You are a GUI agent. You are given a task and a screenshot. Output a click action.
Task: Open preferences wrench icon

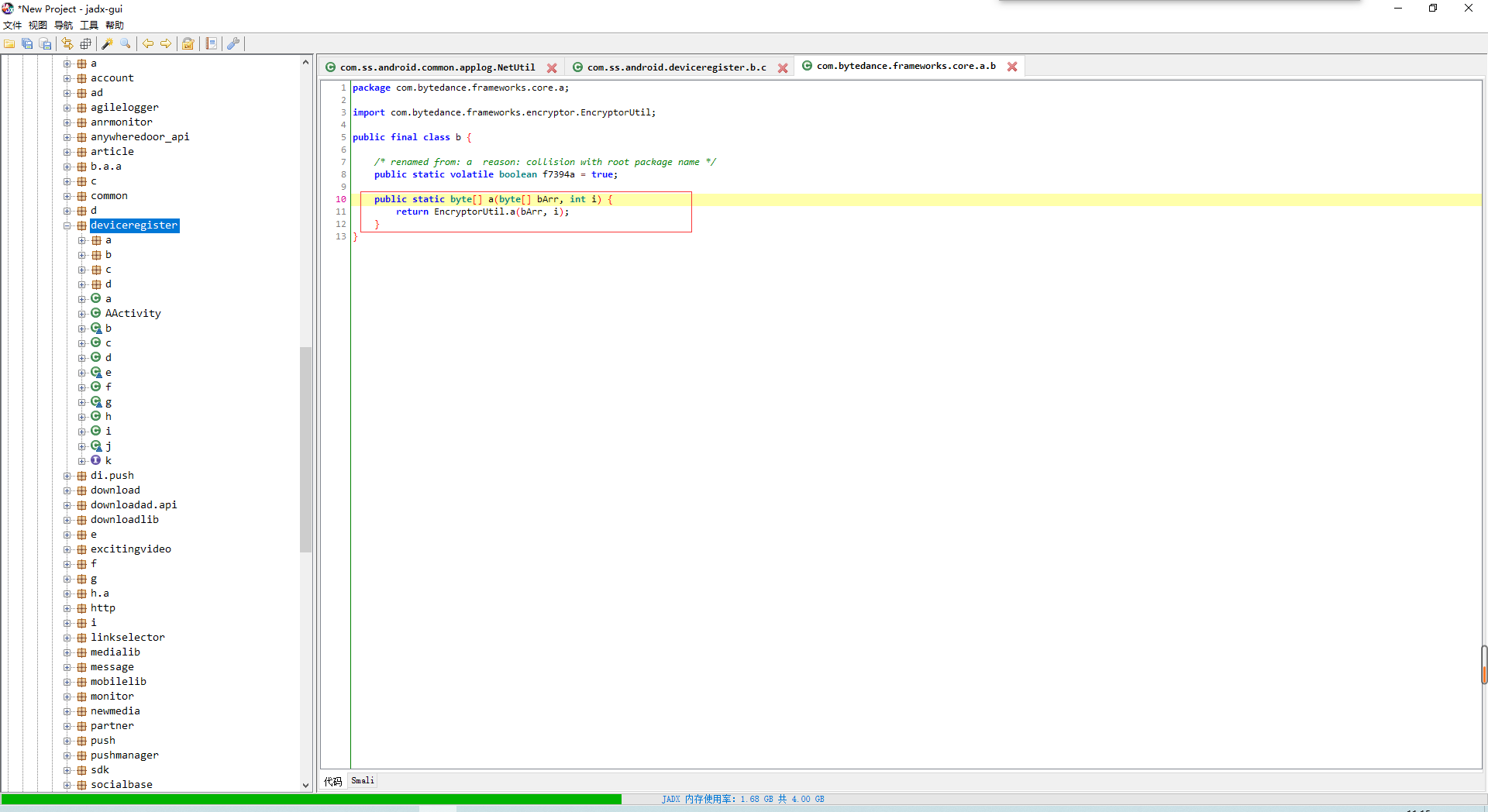tap(232, 44)
